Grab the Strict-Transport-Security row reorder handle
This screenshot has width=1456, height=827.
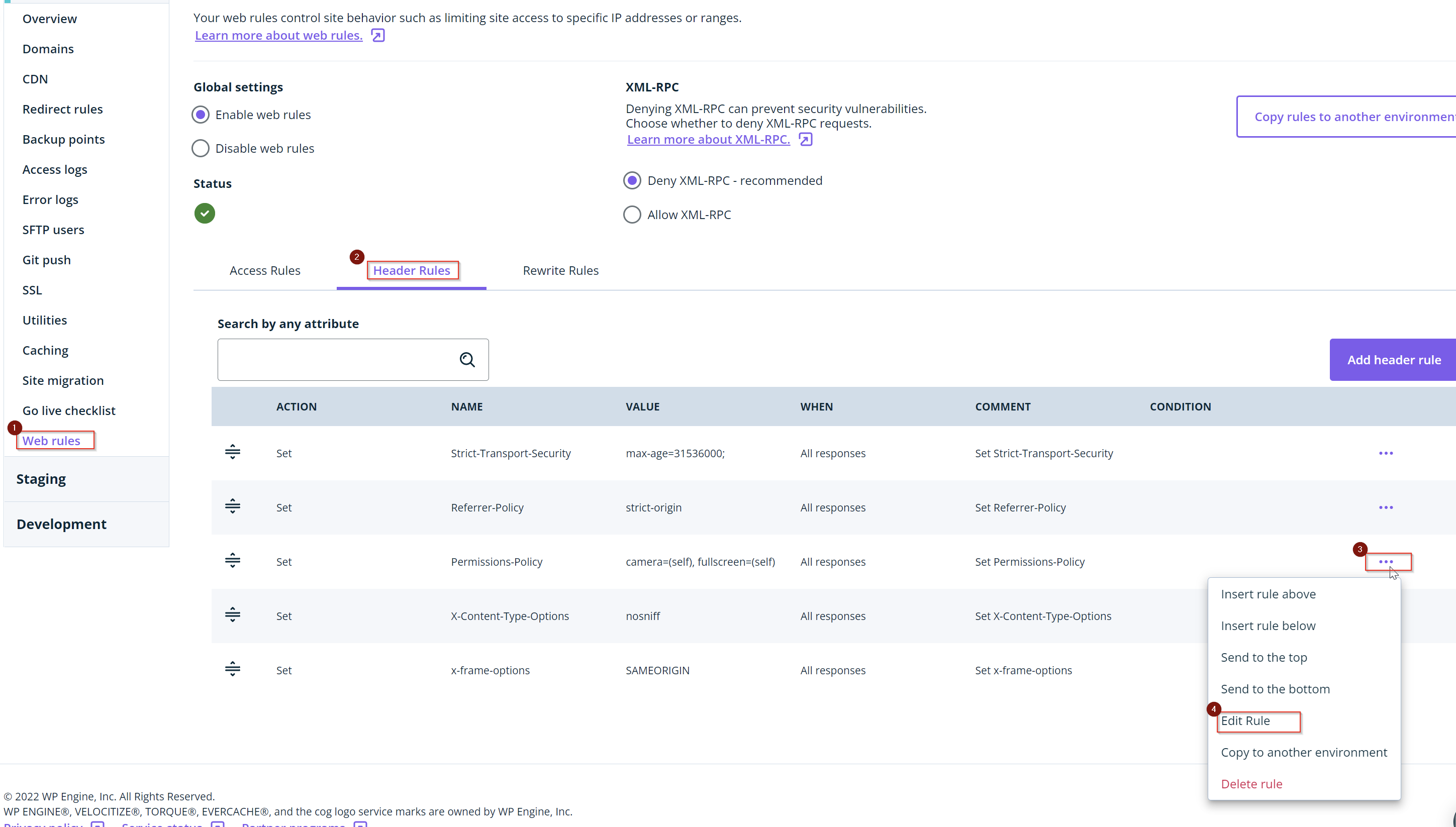pos(232,452)
